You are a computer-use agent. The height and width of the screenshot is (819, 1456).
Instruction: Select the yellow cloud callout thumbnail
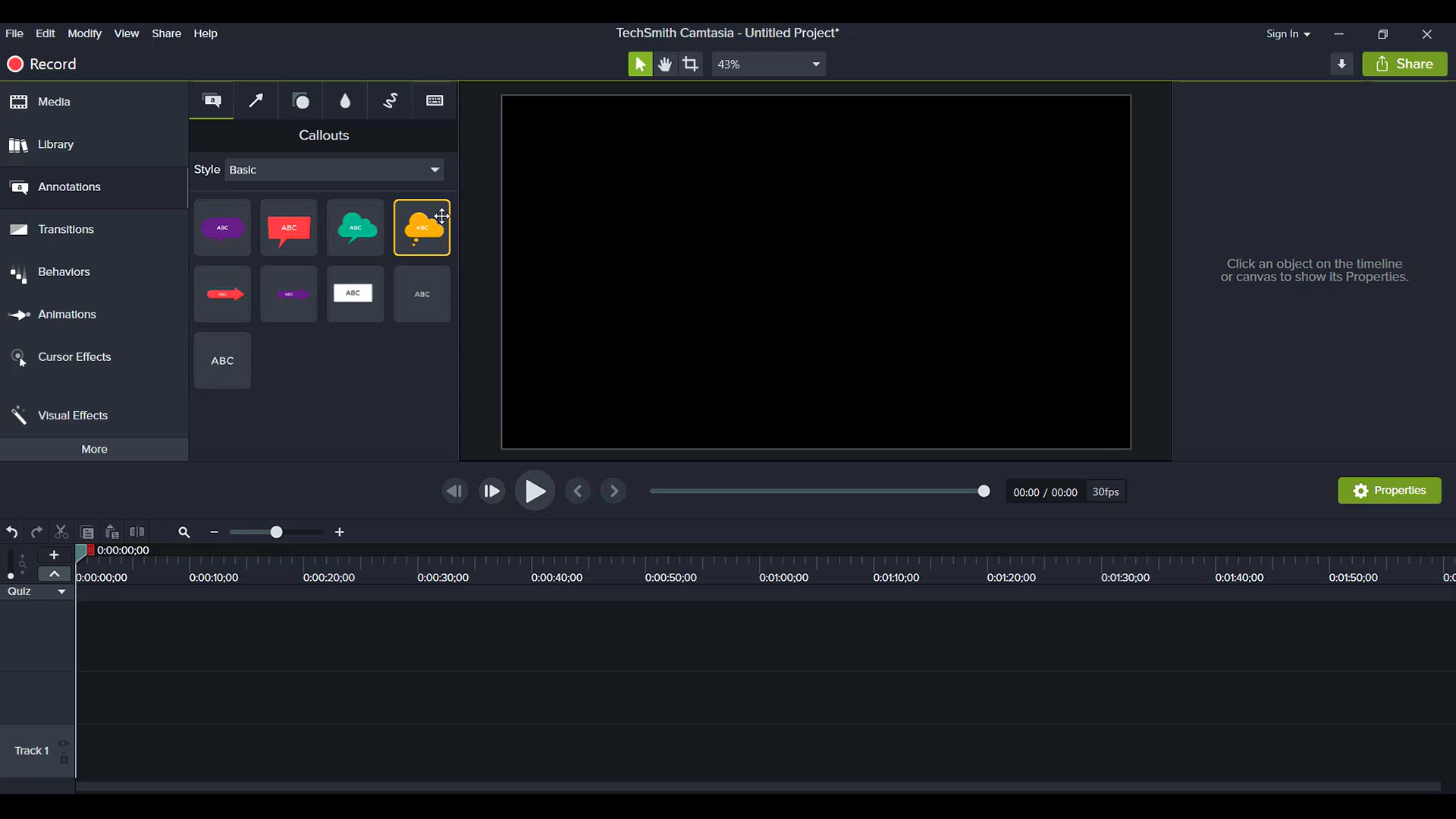point(422,227)
